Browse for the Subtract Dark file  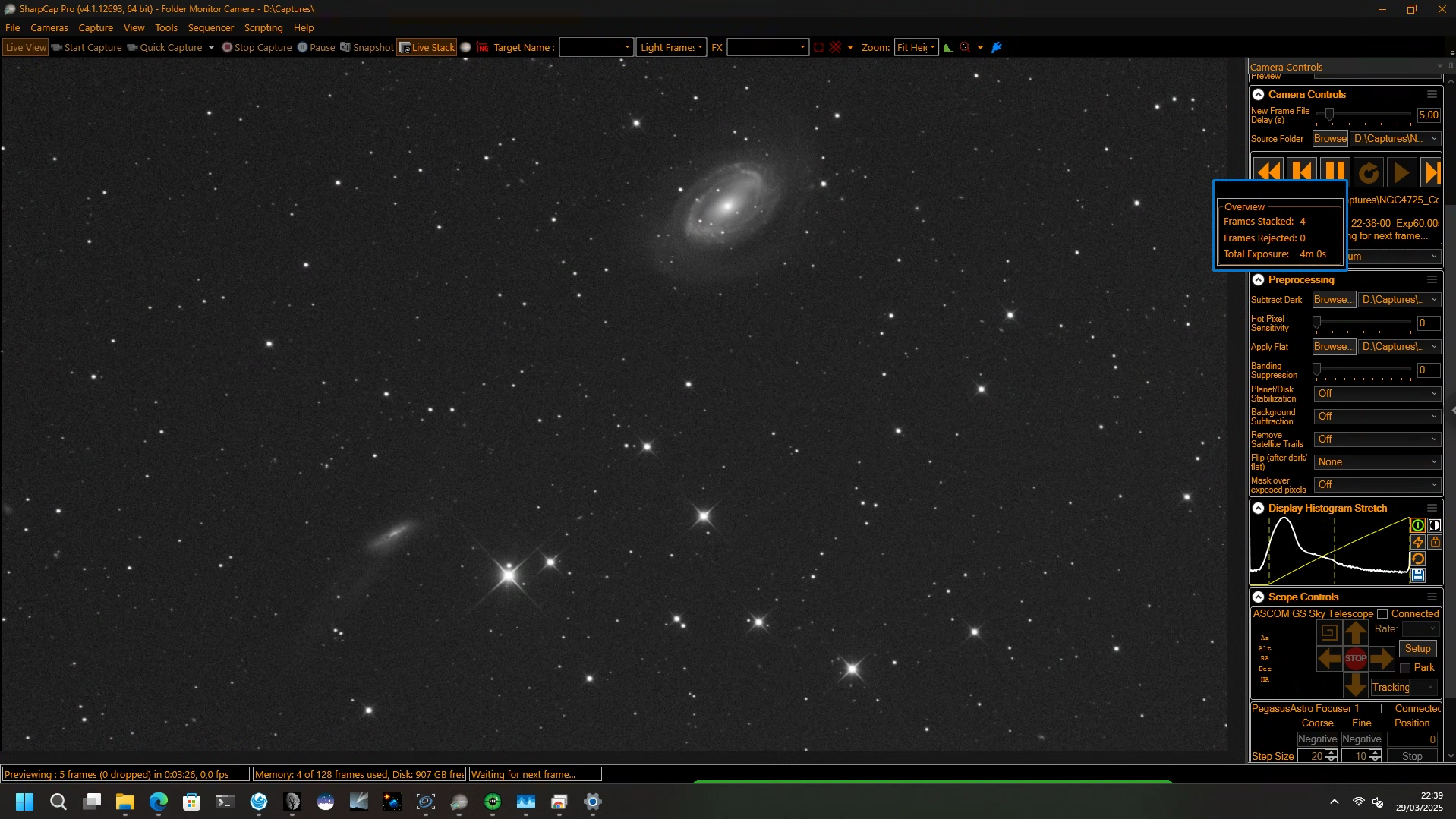coord(1334,300)
